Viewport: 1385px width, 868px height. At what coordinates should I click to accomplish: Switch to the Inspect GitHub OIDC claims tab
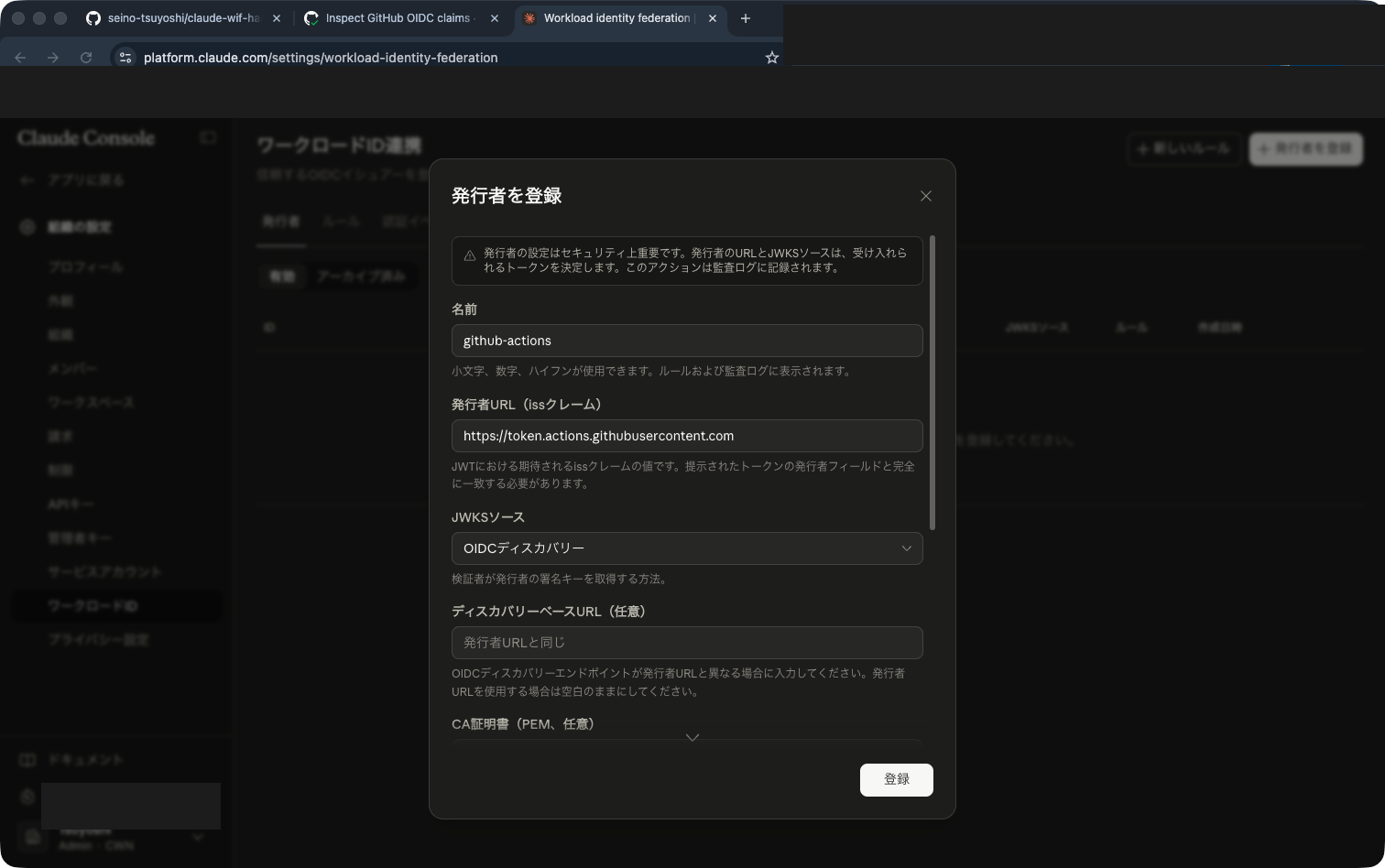[398, 18]
